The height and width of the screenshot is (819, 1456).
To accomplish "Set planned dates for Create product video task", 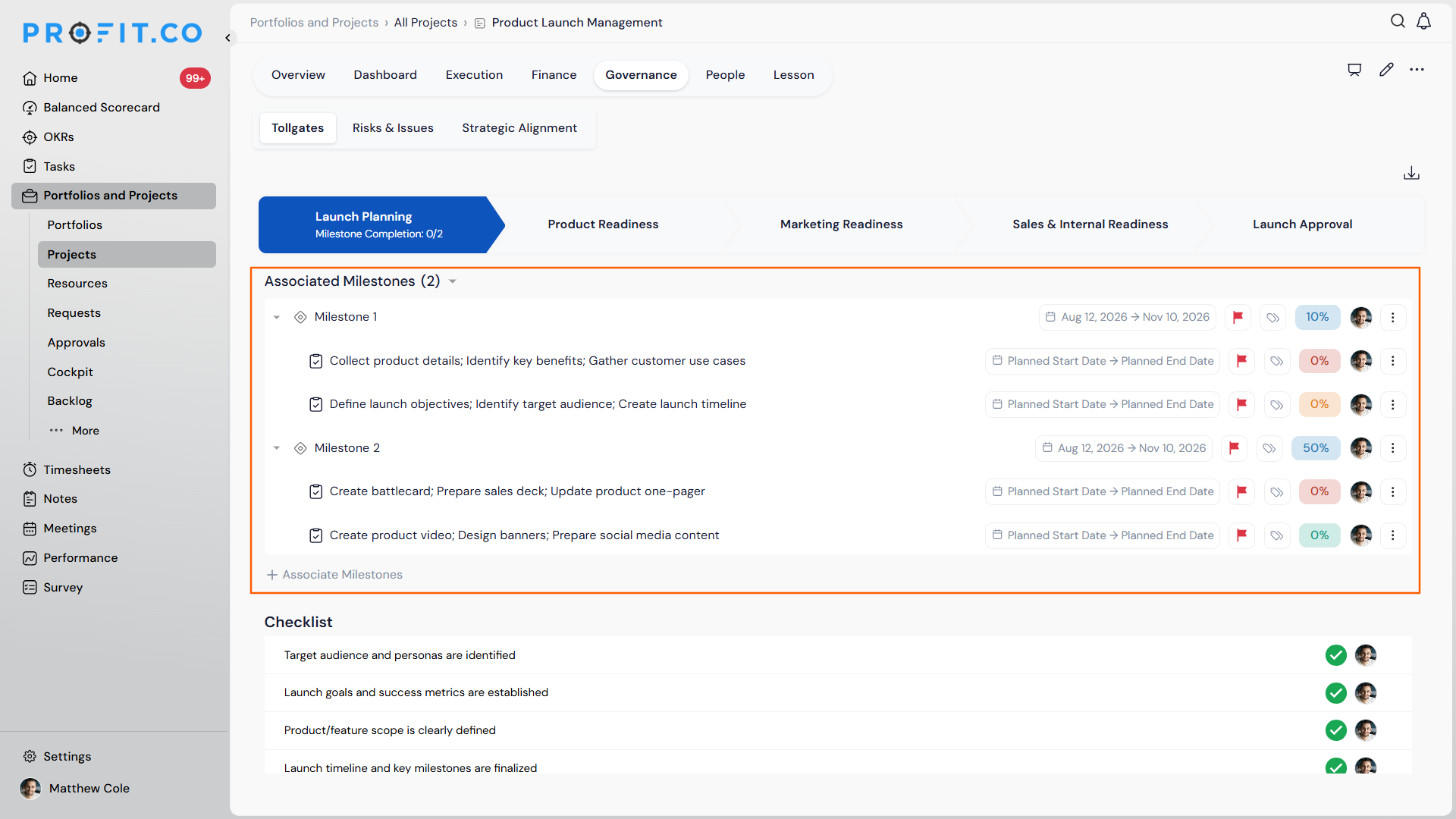I will pyautogui.click(x=1103, y=535).
